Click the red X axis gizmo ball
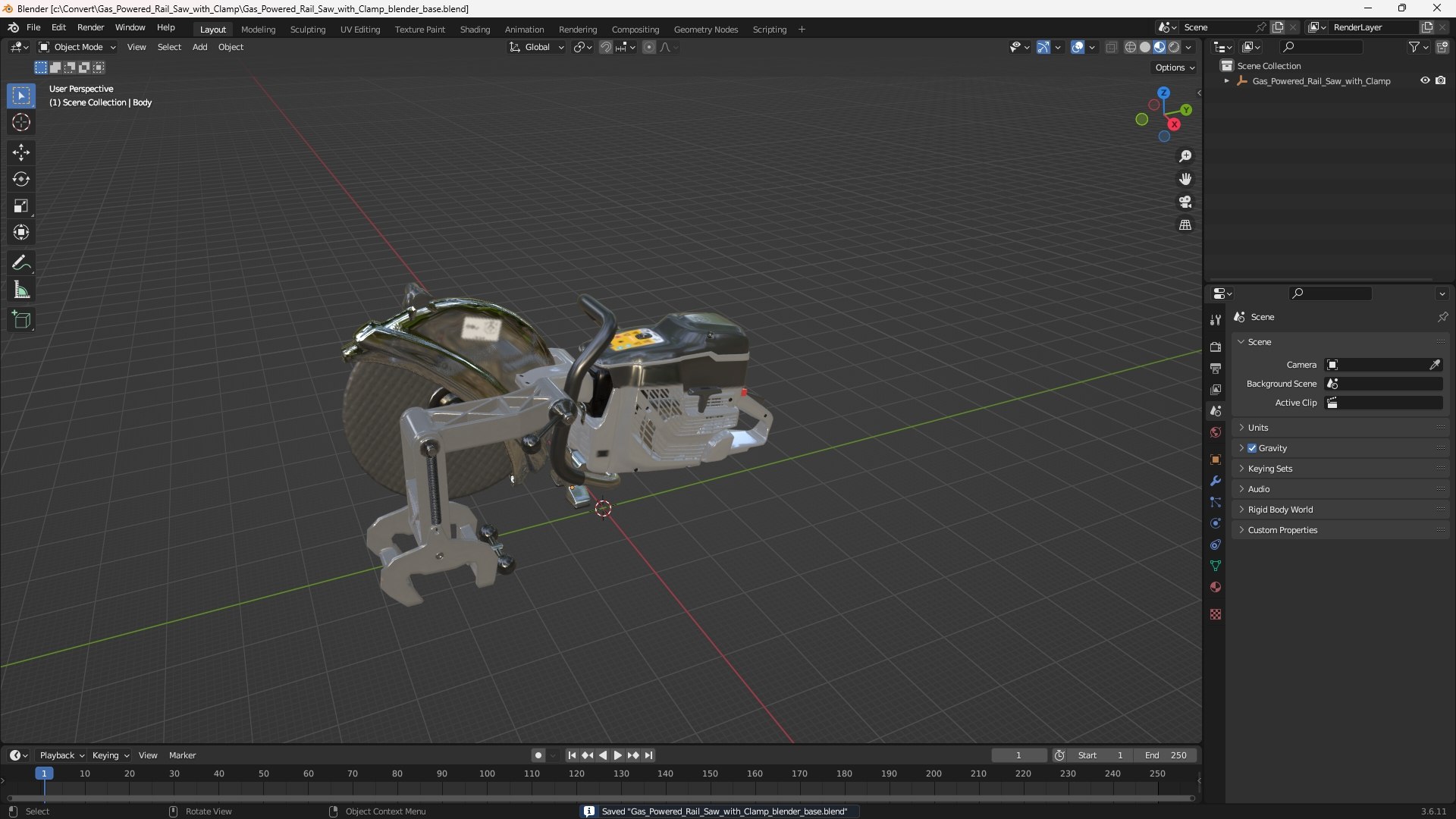 [1174, 124]
